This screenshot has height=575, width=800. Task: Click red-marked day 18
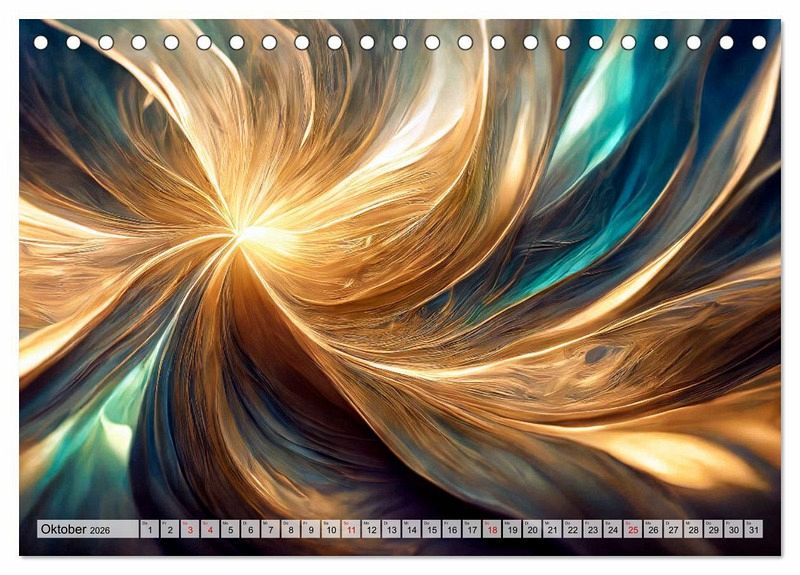492,529
